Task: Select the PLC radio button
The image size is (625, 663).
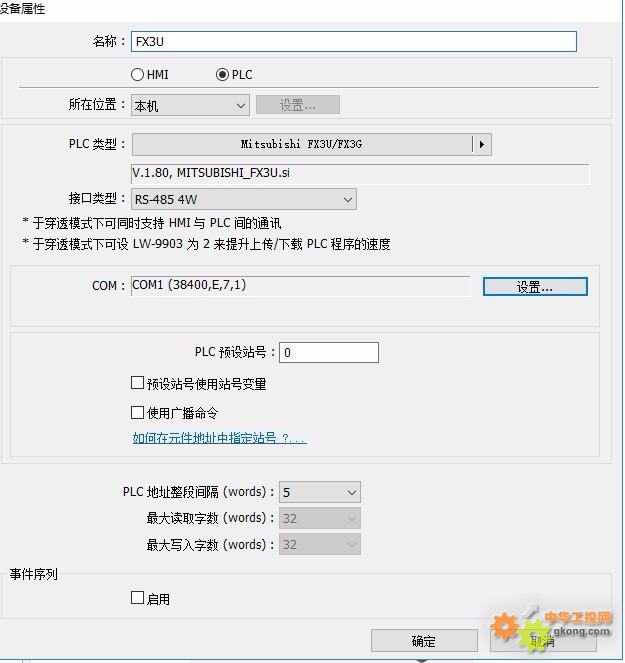Action: coord(222,75)
